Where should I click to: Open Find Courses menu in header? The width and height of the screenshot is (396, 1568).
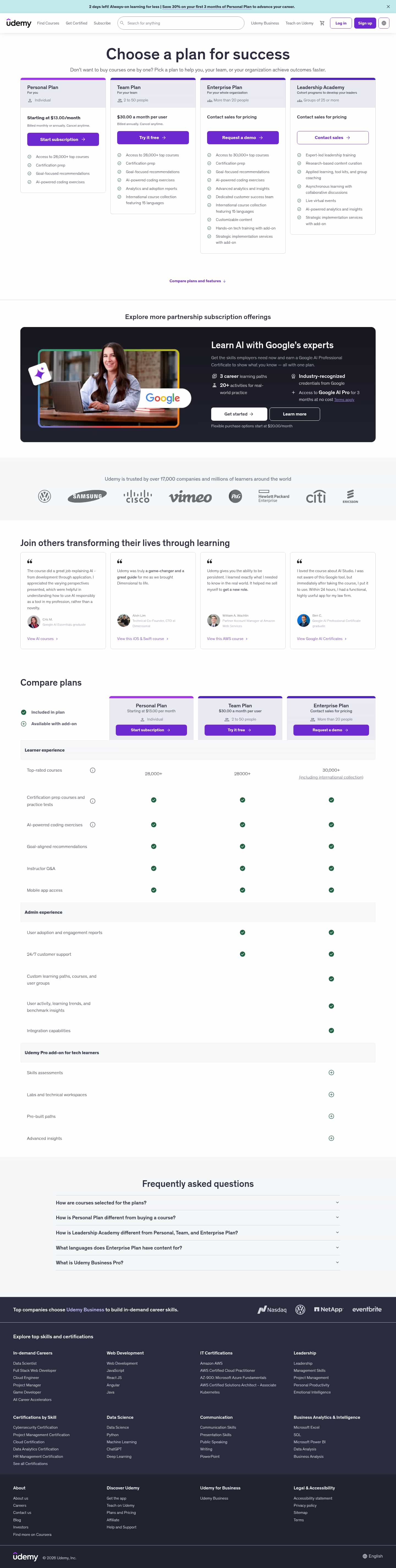click(48, 23)
